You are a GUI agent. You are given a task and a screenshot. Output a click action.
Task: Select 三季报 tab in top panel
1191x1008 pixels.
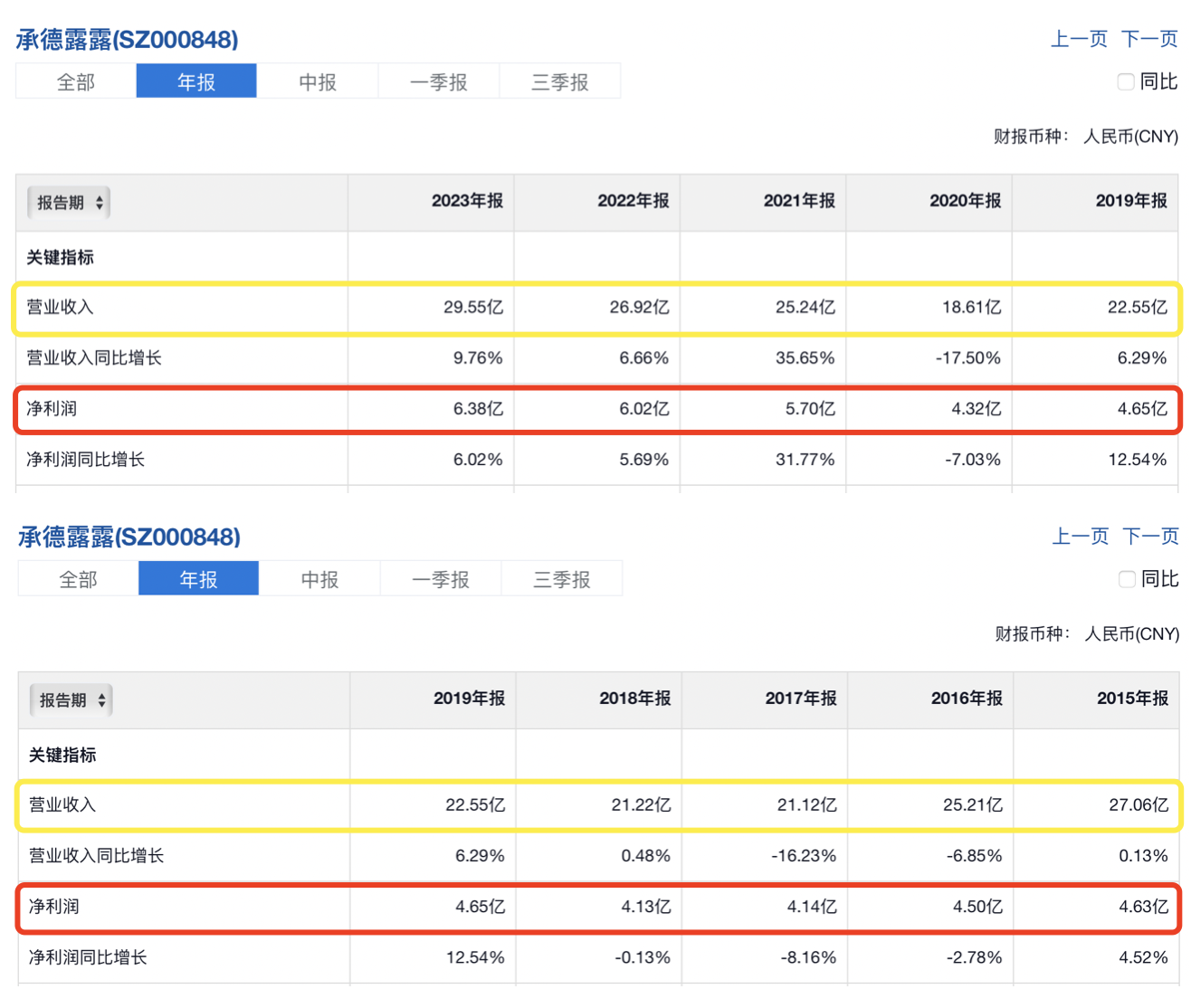click(x=560, y=82)
